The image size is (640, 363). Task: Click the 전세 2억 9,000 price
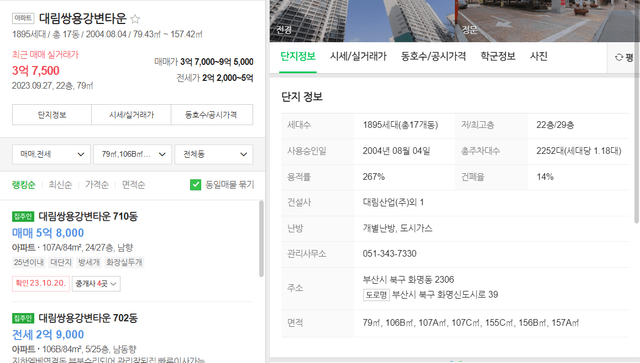click(48, 334)
